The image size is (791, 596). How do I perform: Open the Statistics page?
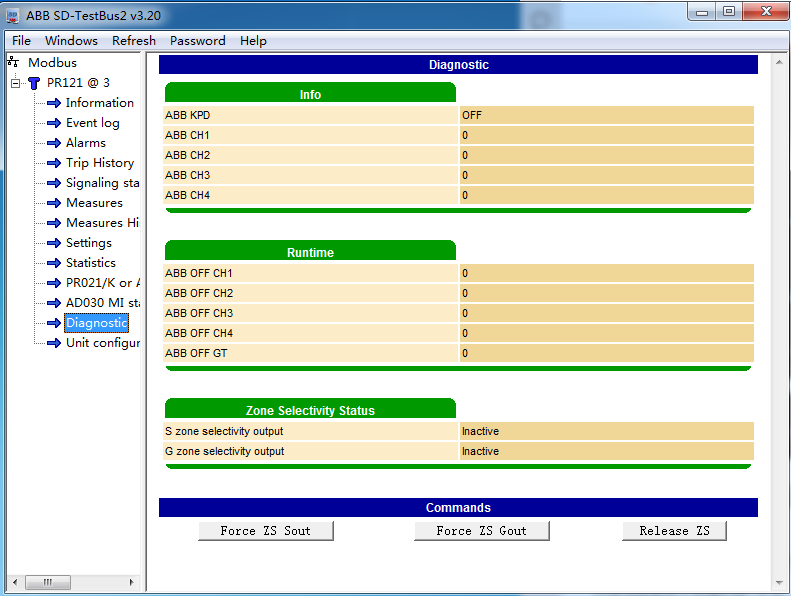pos(91,263)
